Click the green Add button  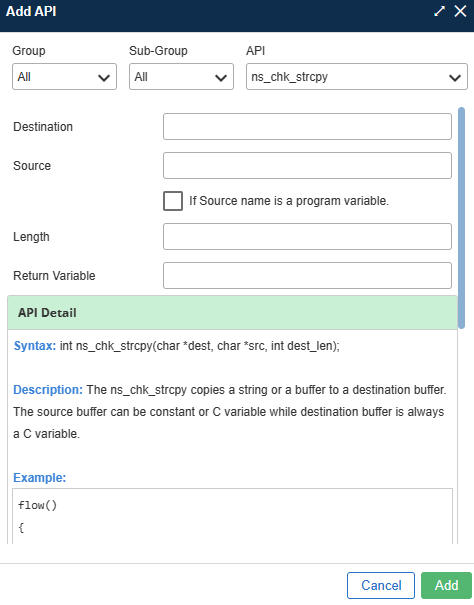(x=446, y=585)
